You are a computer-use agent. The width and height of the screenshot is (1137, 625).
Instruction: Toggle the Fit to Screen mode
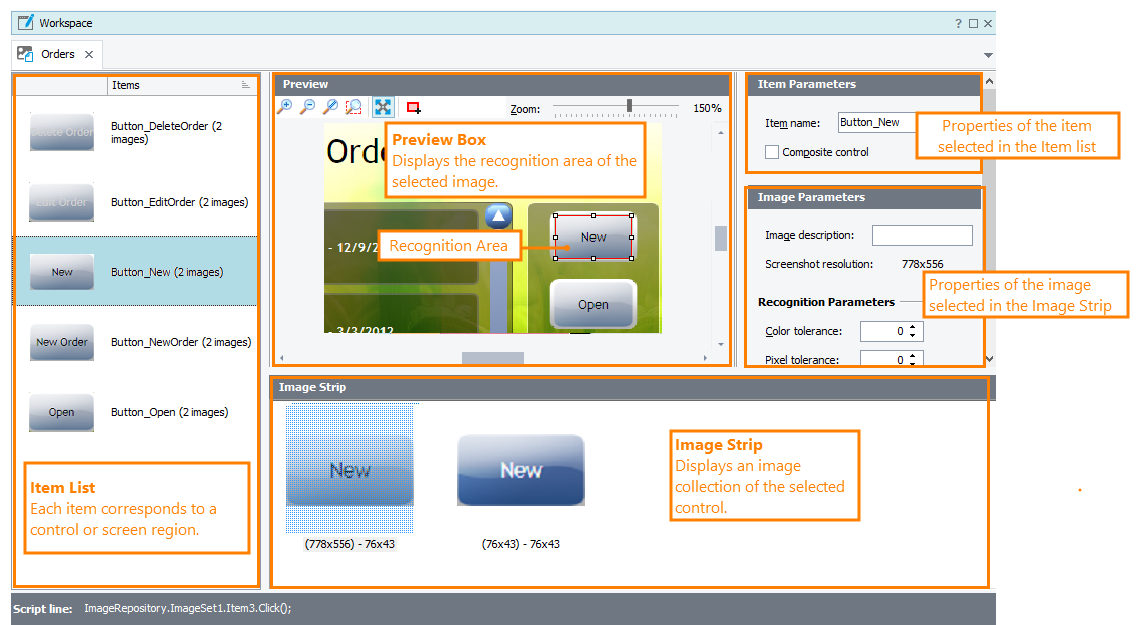click(x=381, y=107)
